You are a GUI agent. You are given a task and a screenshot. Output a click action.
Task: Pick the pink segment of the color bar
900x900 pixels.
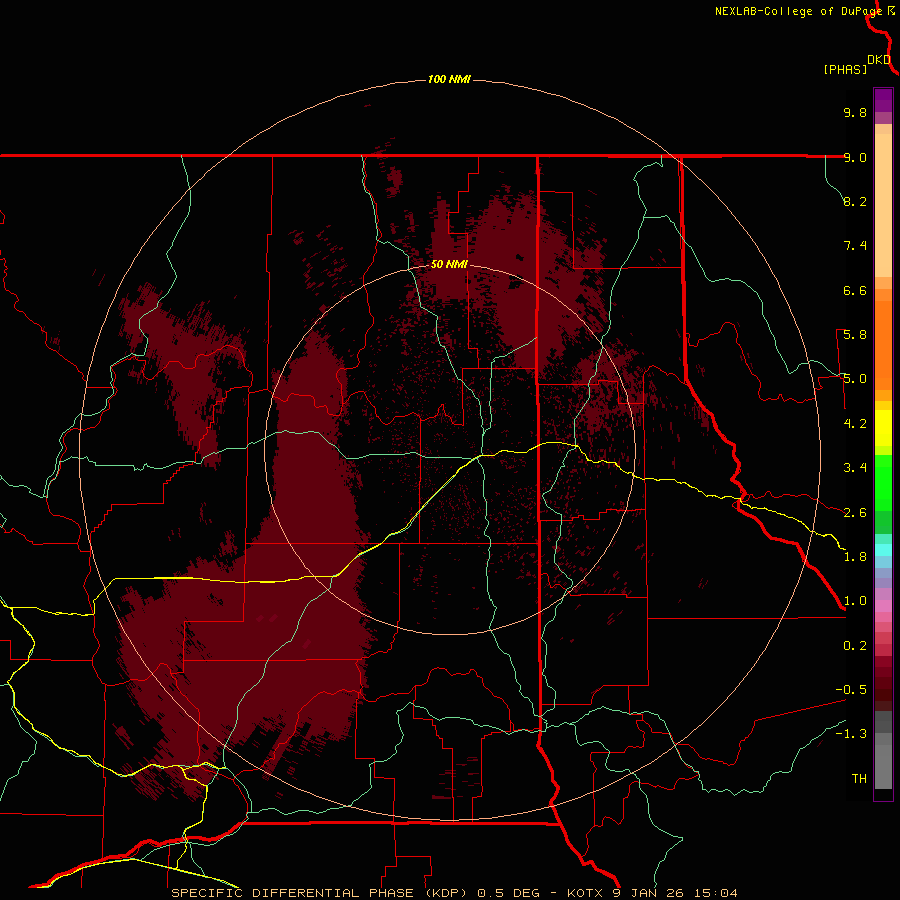883,606
